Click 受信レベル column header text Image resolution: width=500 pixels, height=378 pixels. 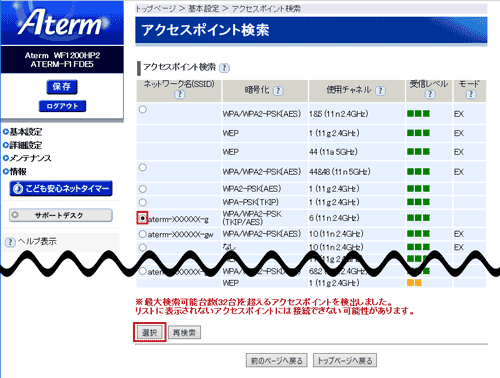point(429,84)
